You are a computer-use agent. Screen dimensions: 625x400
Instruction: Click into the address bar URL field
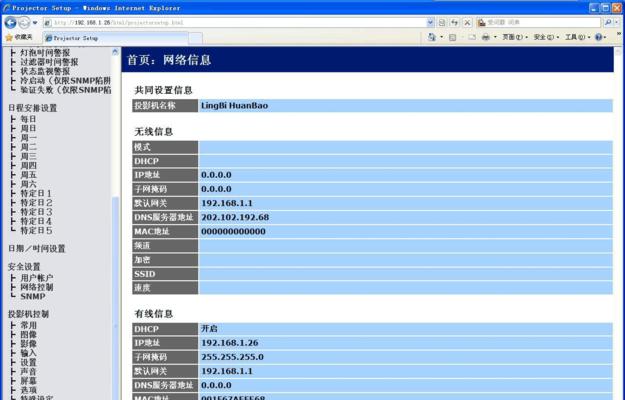[x=235, y=23]
